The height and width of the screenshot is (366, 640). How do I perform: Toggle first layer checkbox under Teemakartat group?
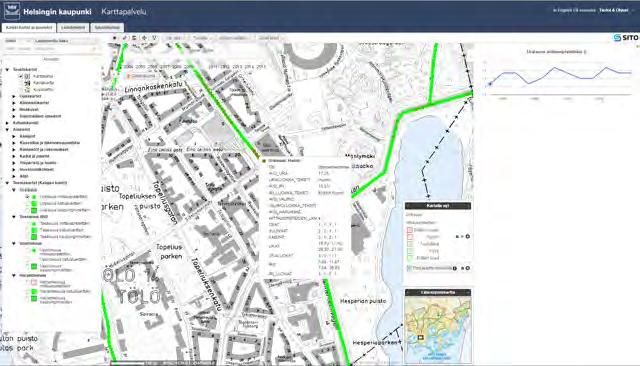click(x=27, y=197)
